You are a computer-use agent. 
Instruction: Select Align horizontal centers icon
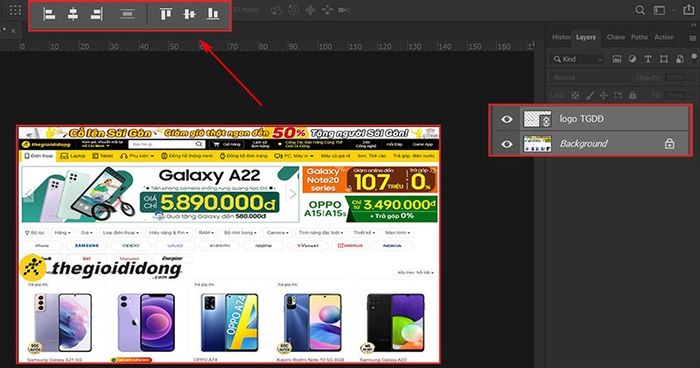(x=73, y=14)
